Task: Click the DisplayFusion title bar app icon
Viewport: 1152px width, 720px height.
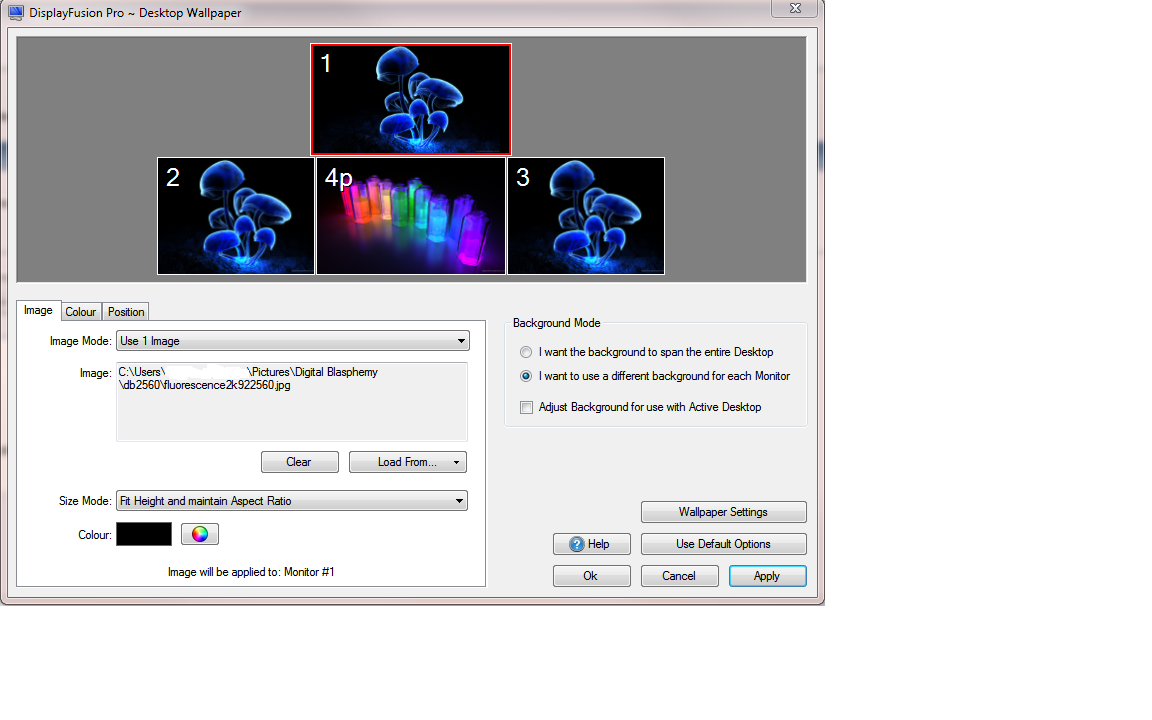Action: point(15,13)
